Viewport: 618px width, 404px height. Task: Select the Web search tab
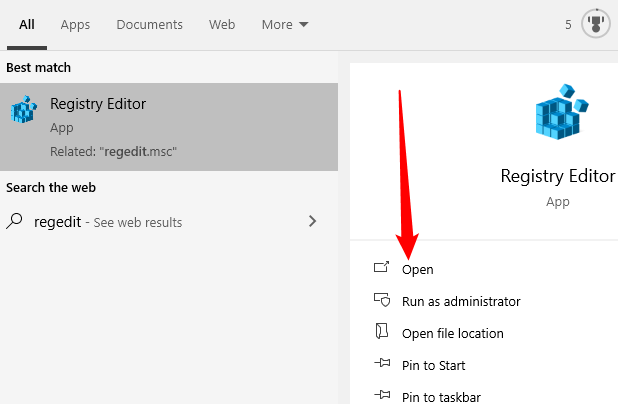click(x=222, y=24)
